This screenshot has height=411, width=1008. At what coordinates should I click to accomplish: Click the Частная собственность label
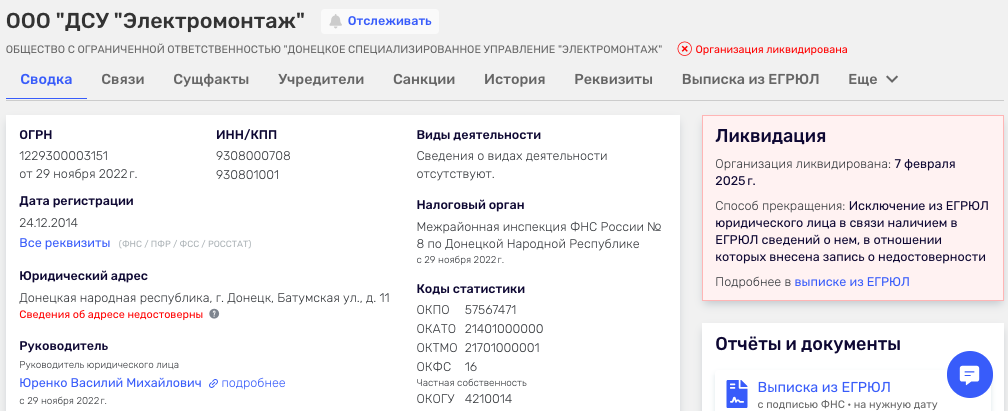pyautogui.click(x=472, y=383)
